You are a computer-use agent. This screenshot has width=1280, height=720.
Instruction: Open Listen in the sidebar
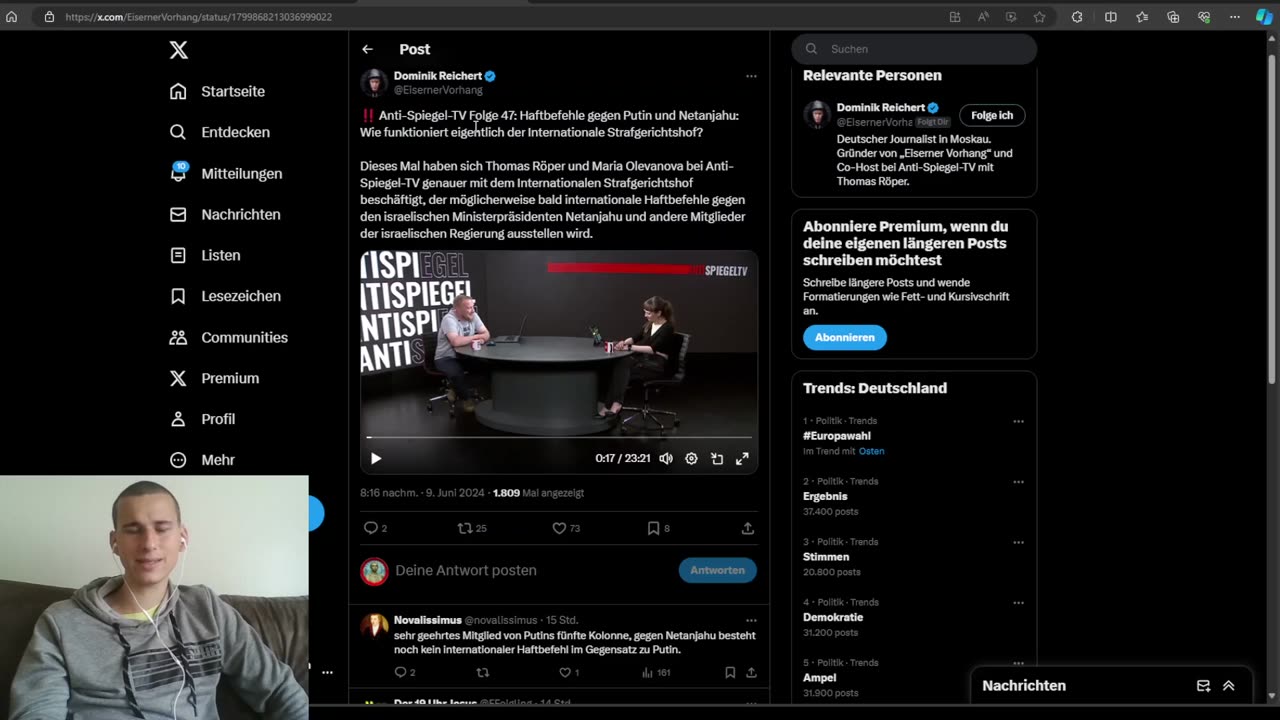(x=205, y=255)
